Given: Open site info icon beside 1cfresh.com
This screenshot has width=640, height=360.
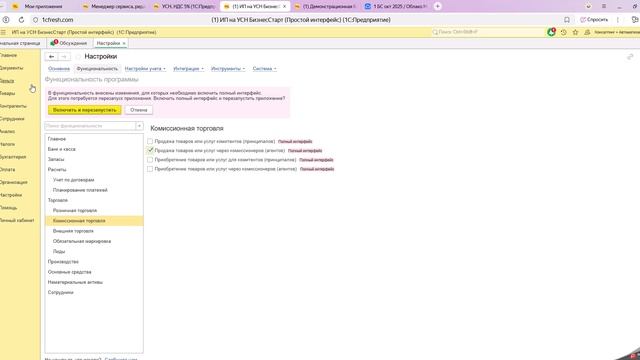Looking at the screenshot, I should pyautogui.click(x=36, y=20).
